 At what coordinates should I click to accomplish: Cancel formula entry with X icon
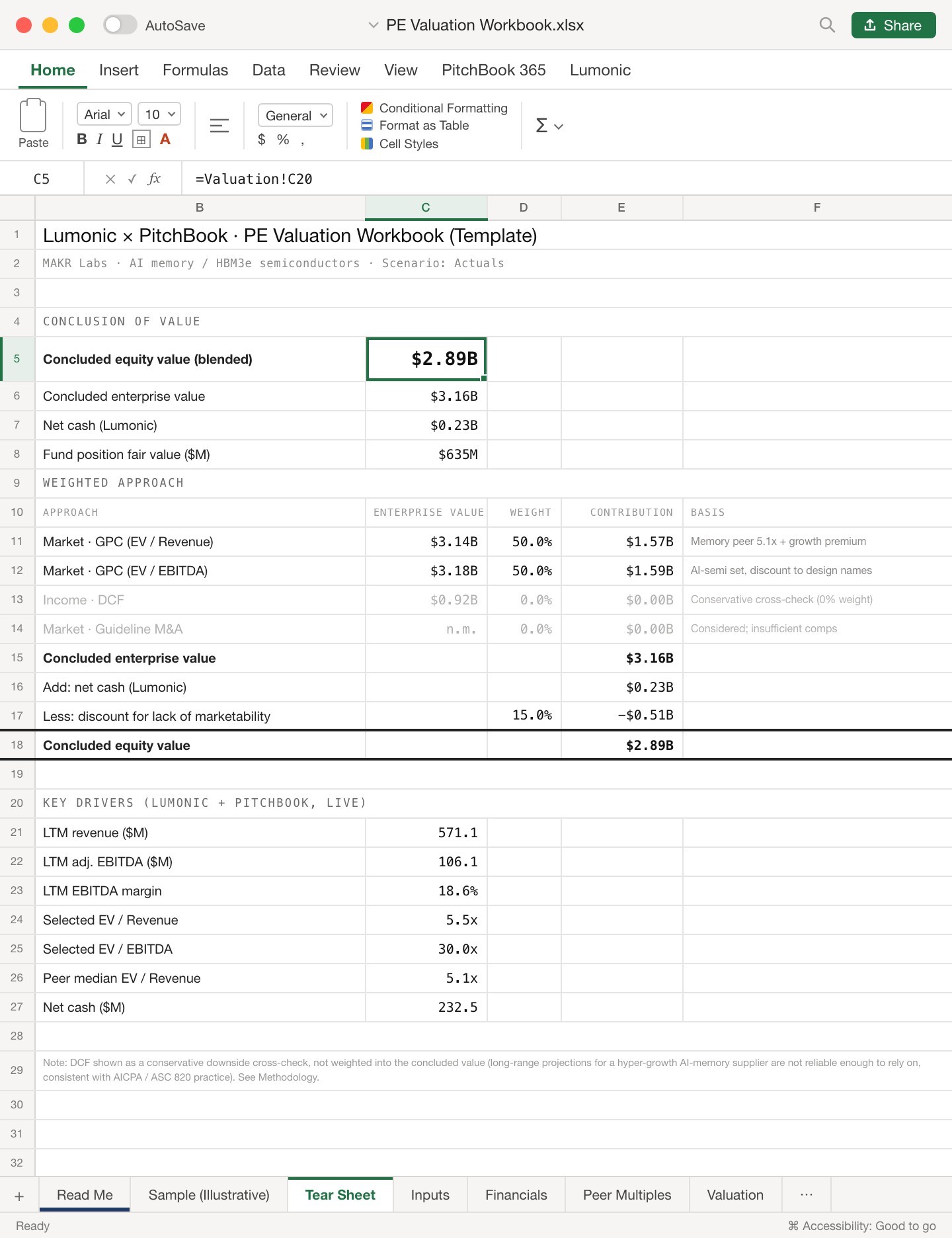tap(110, 179)
